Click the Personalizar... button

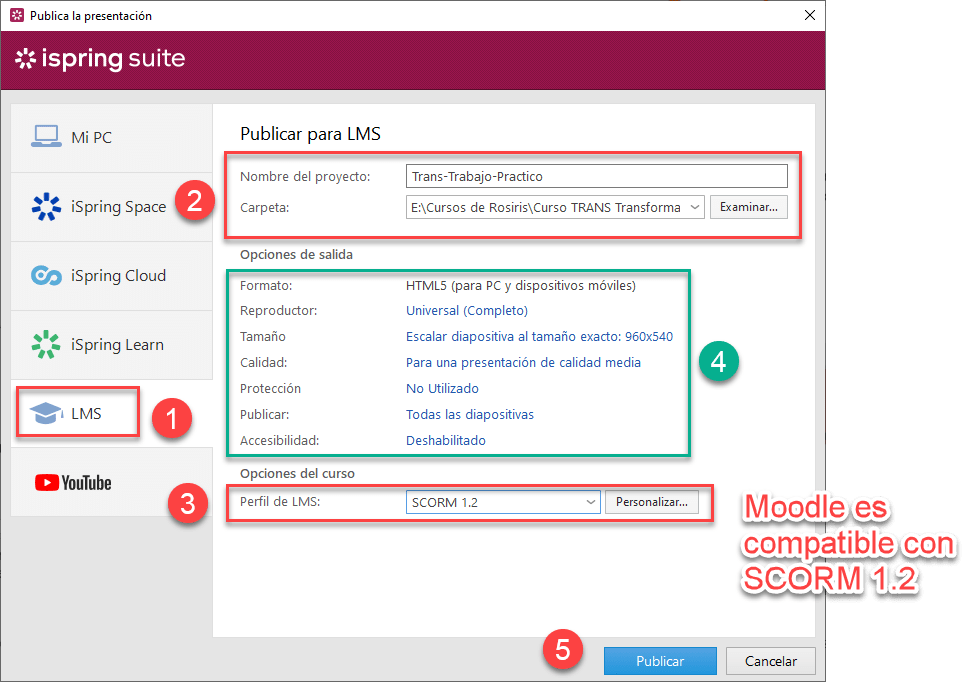(x=652, y=502)
